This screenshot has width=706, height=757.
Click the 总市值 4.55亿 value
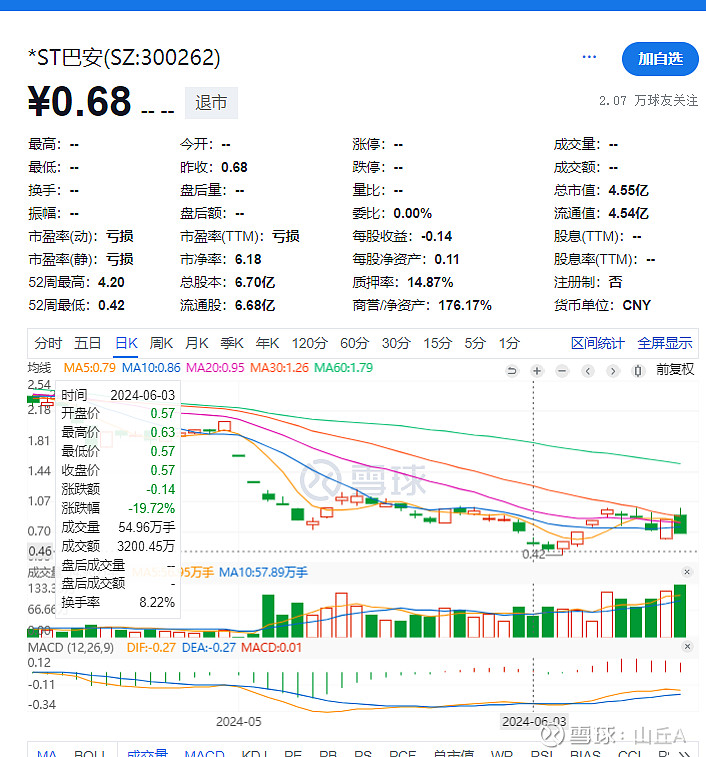point(628,190)
